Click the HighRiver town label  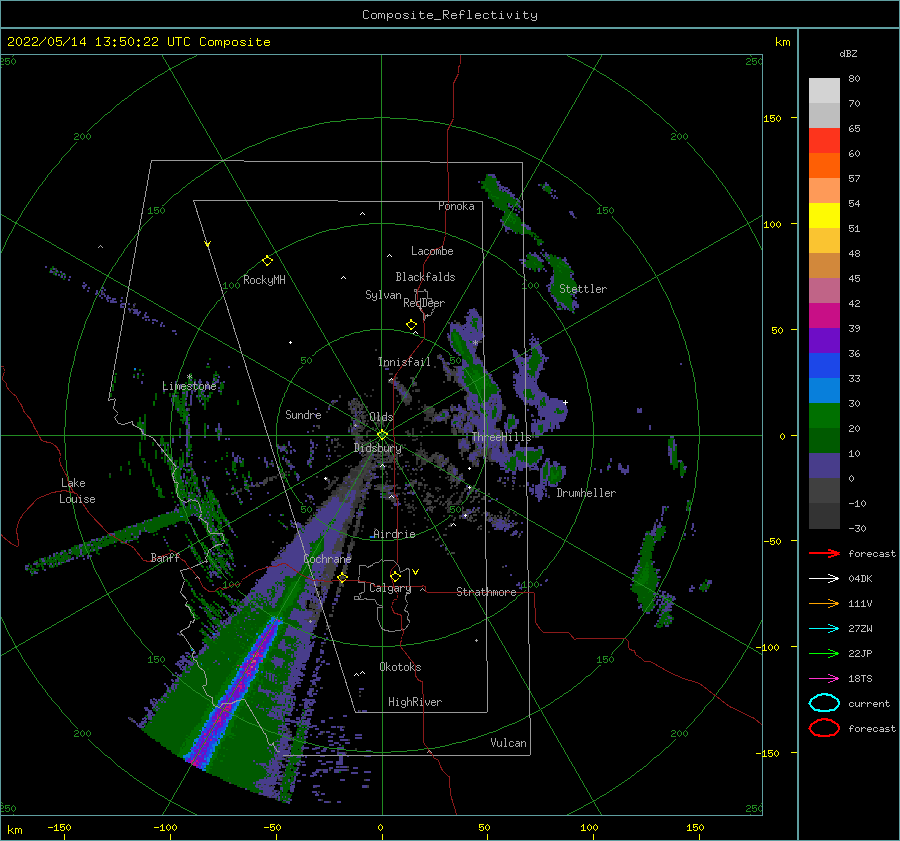pos(415,702)
